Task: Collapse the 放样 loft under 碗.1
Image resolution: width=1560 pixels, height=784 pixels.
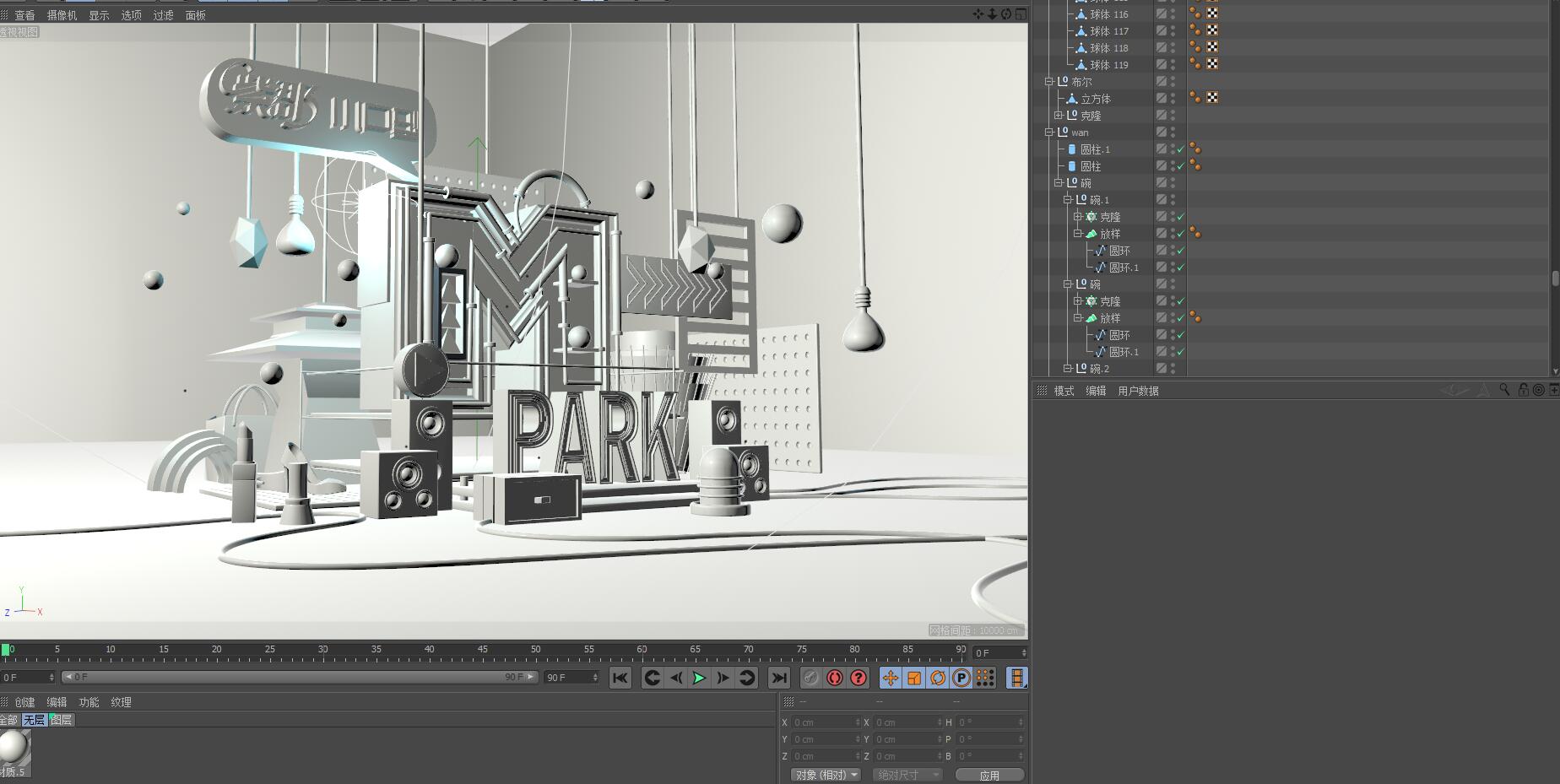Action: pyautogui.click(x=1077, y=234)
